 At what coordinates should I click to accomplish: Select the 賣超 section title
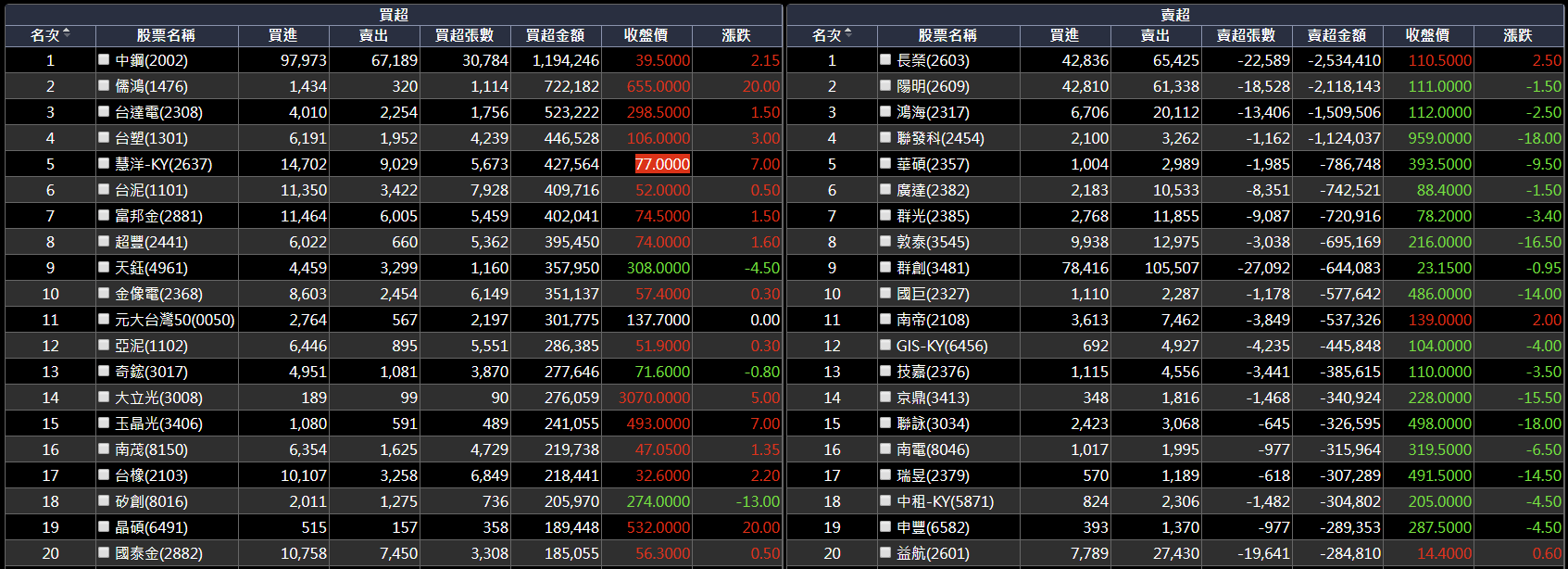point(1175,15)
